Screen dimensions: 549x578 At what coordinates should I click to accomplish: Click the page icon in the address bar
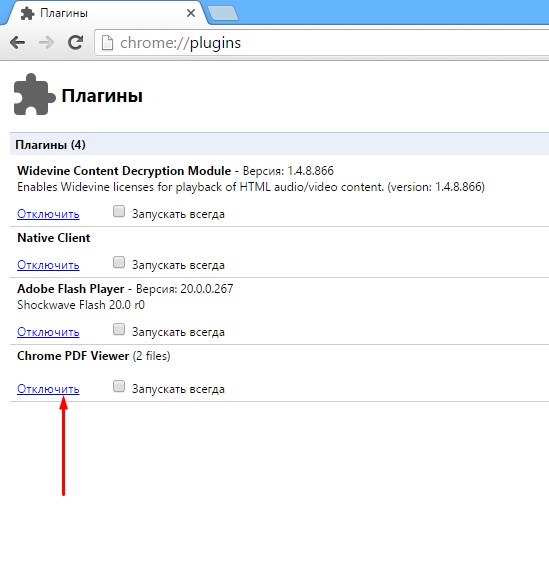pyautogui.click(x=107, y=43)
